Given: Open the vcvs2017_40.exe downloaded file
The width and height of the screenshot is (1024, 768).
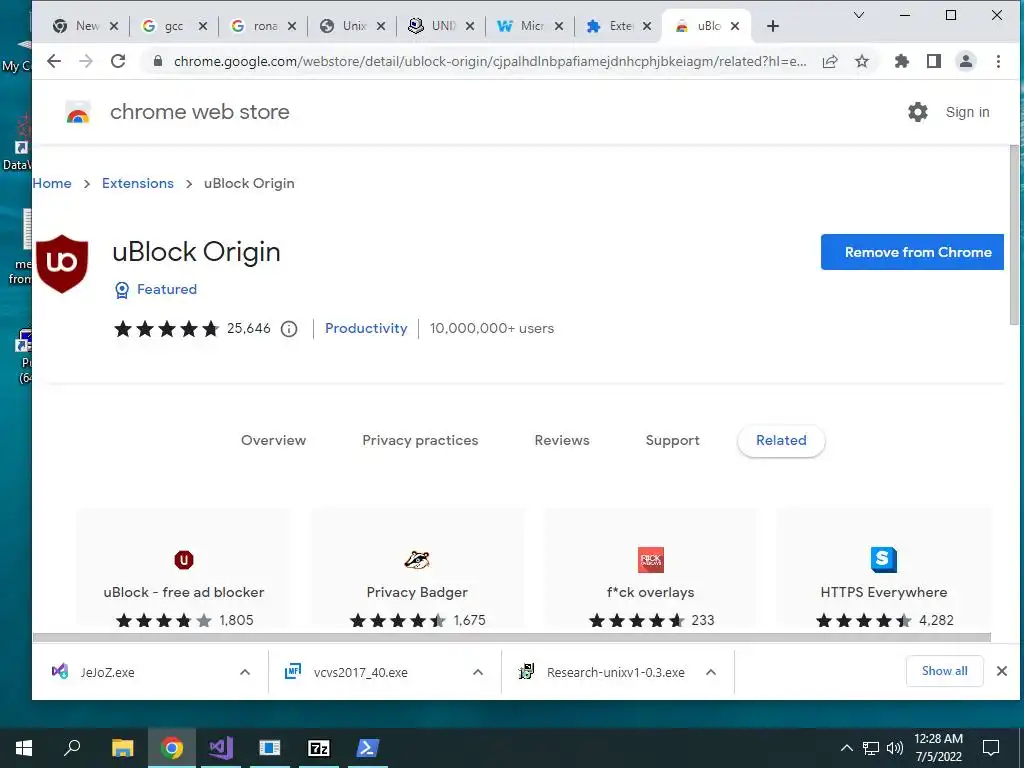Looking at the screenshot, I should click(x=360, y=672).
